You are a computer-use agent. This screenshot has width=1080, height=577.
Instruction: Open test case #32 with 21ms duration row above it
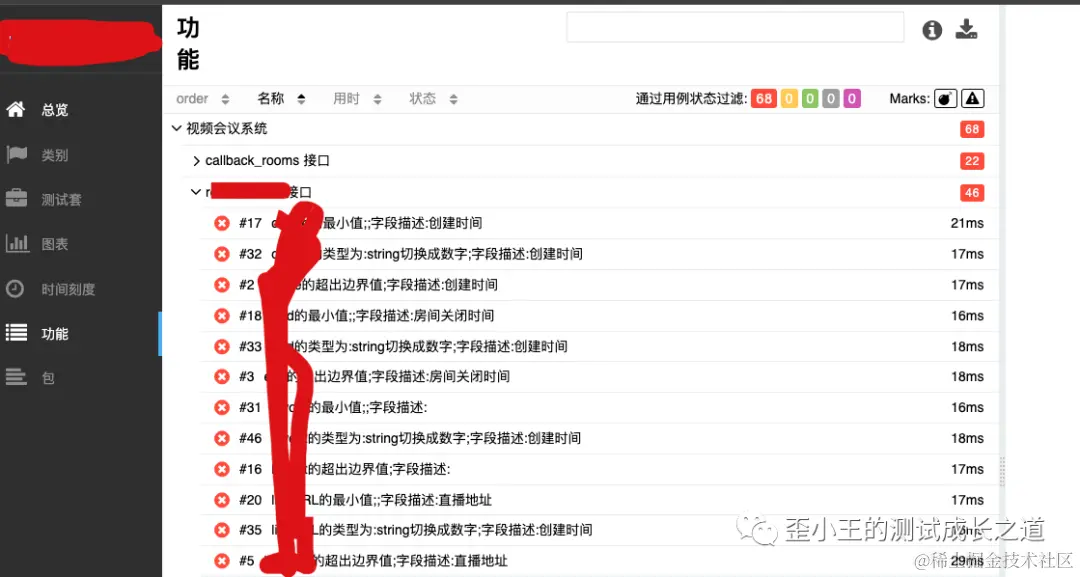tap(400, 254)
